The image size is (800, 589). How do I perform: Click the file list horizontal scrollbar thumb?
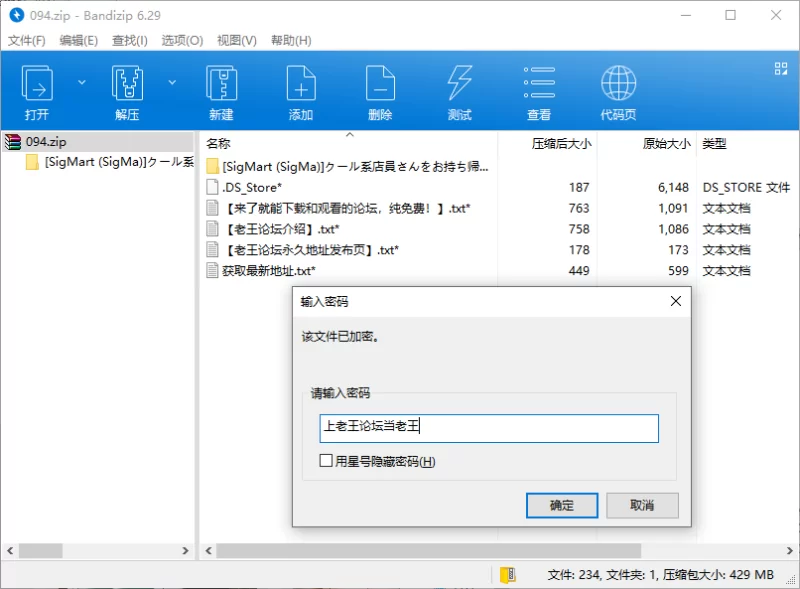429,551
